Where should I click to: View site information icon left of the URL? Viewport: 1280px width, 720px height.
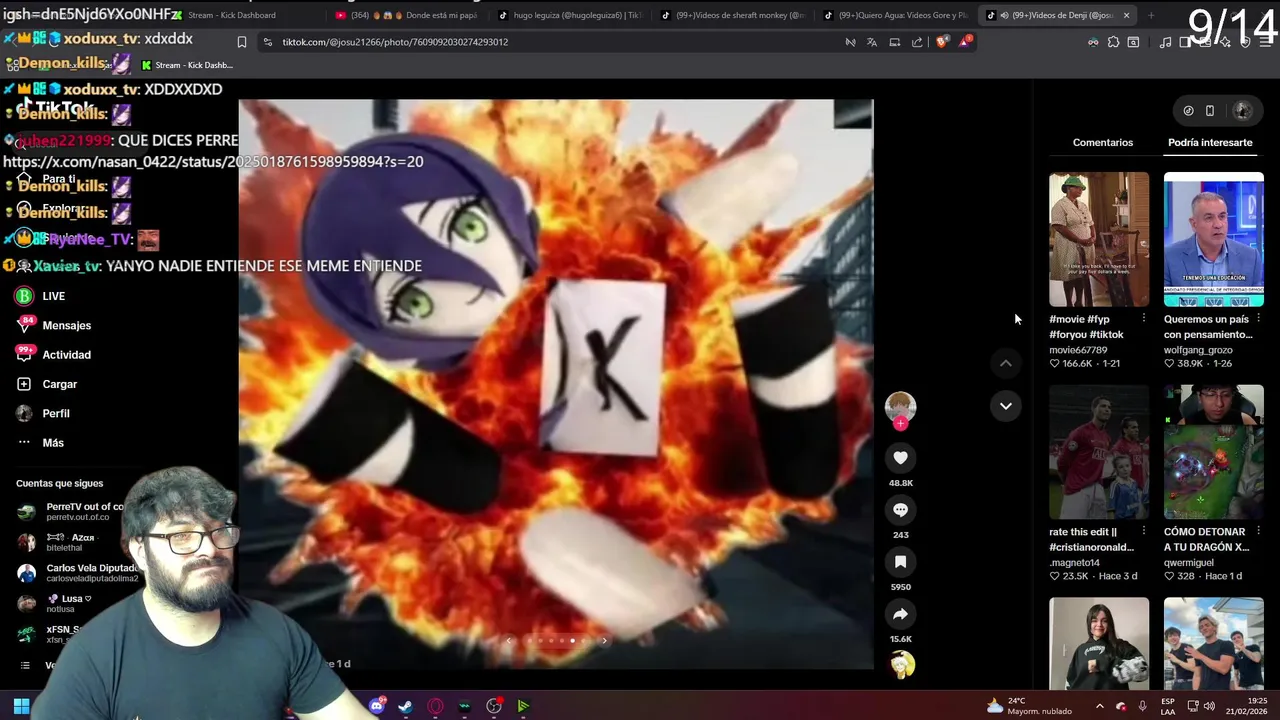coord(267,42)
